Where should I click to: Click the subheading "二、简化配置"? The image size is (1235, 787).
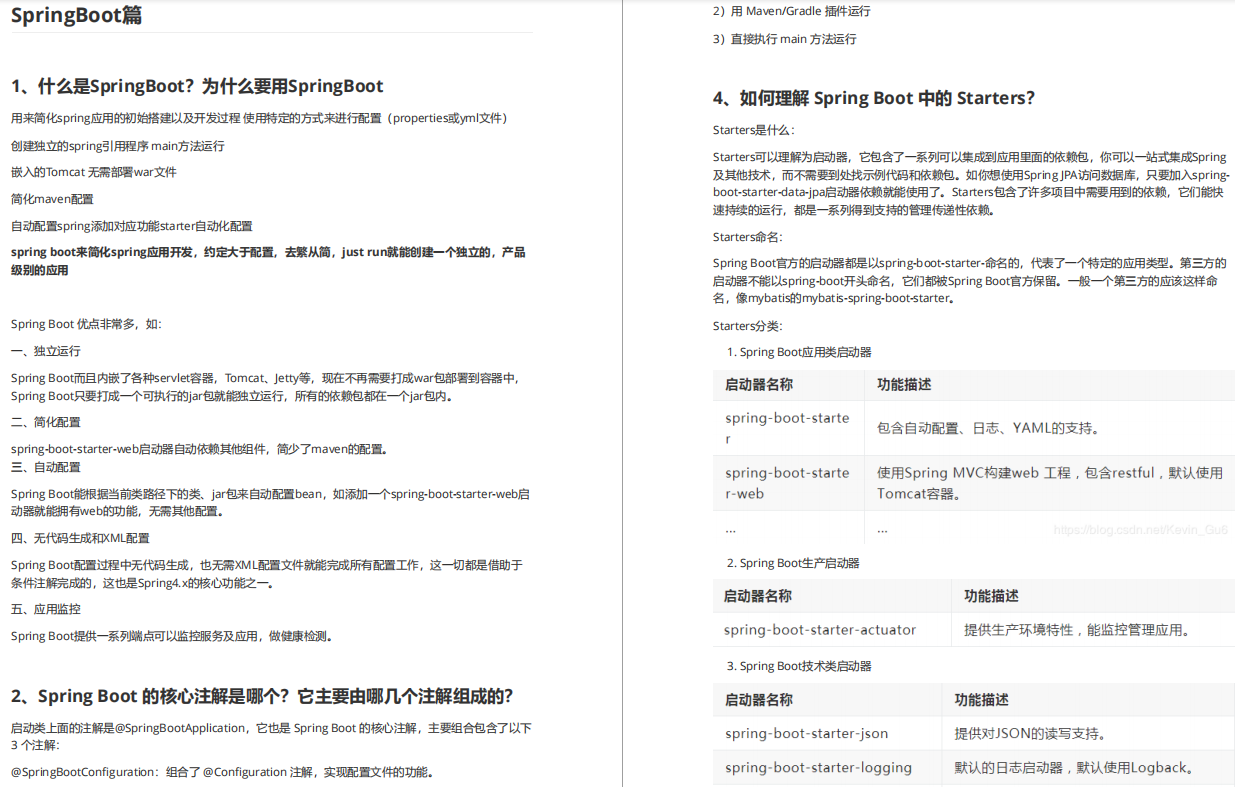46,422
